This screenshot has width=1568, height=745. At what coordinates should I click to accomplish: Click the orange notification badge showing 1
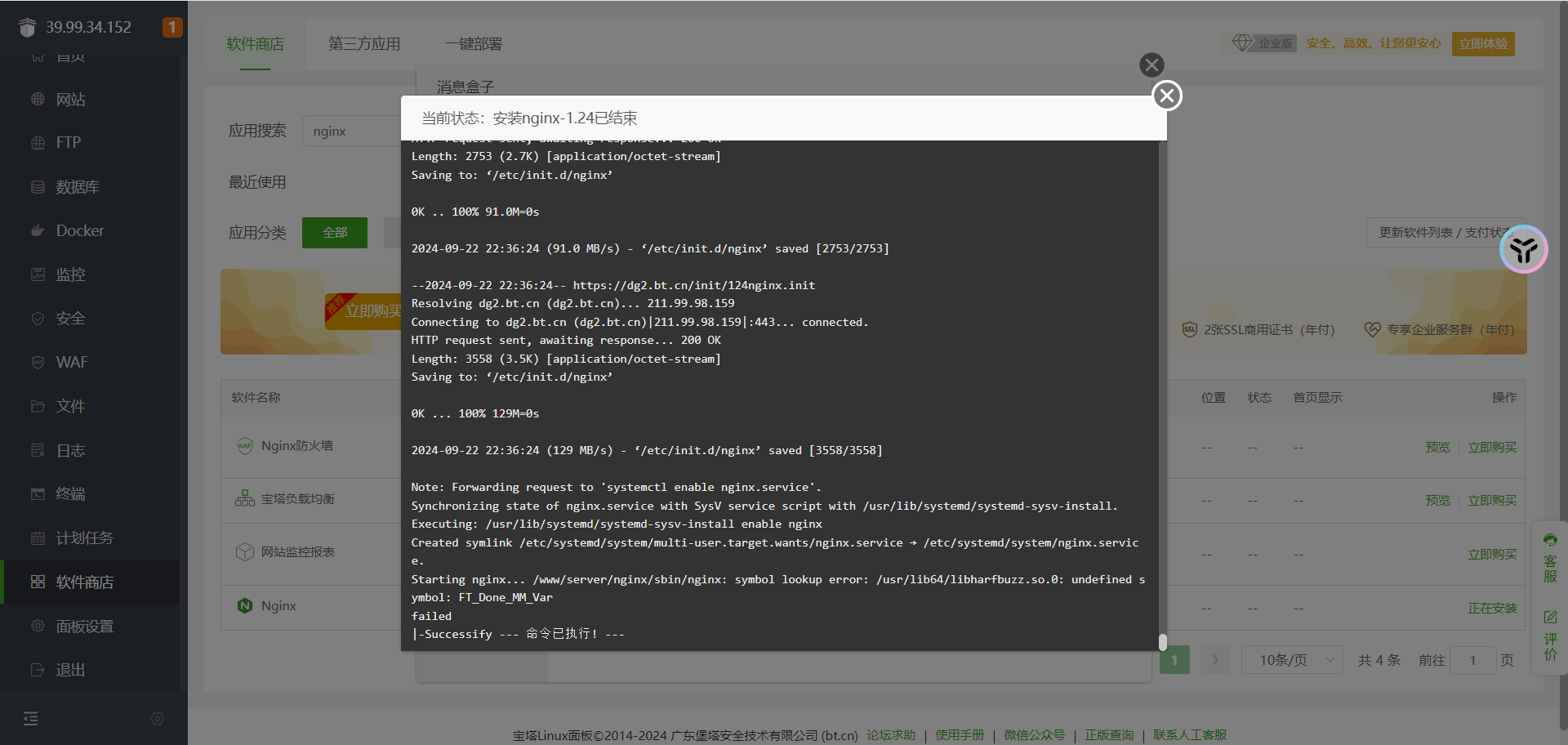pos(172,27)
